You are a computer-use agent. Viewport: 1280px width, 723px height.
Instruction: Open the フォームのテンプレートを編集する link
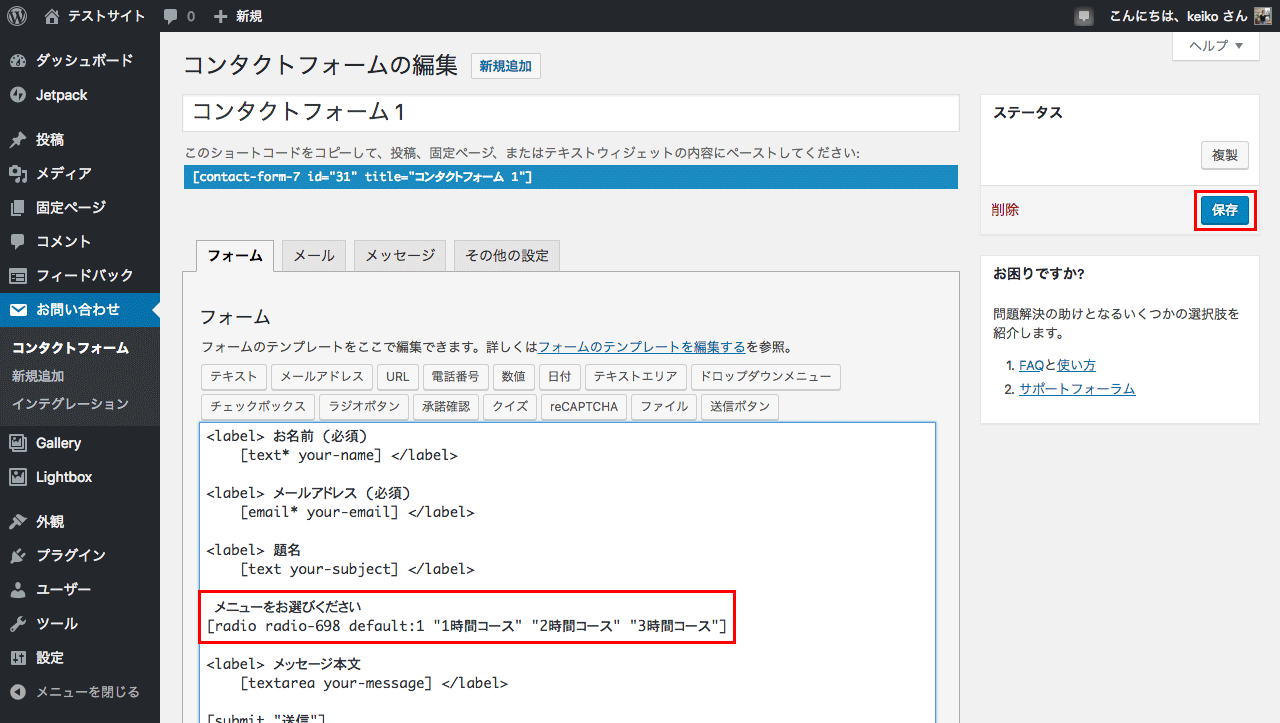pos(641,347)
